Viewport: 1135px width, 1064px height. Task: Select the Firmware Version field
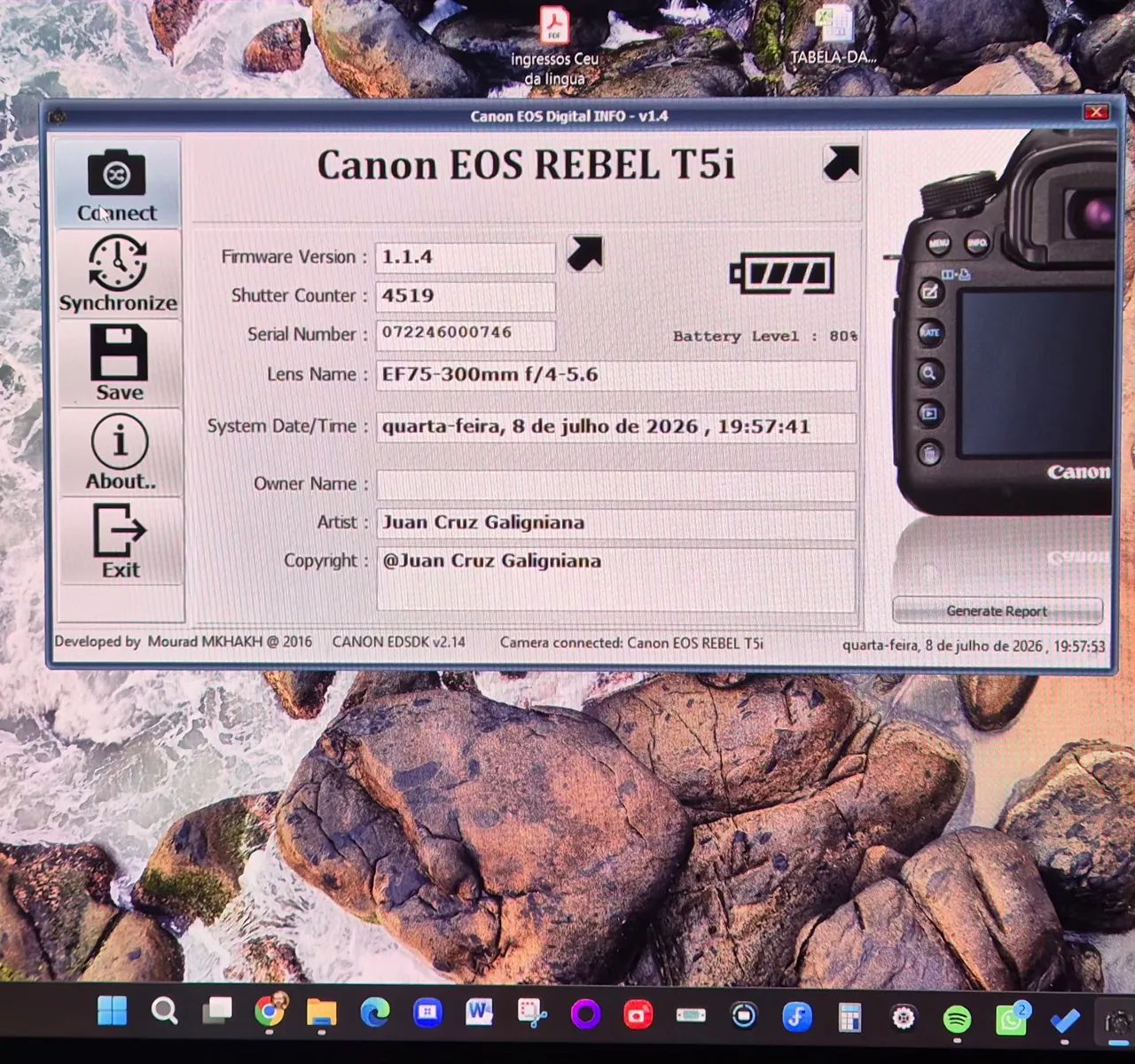[466, 257]
